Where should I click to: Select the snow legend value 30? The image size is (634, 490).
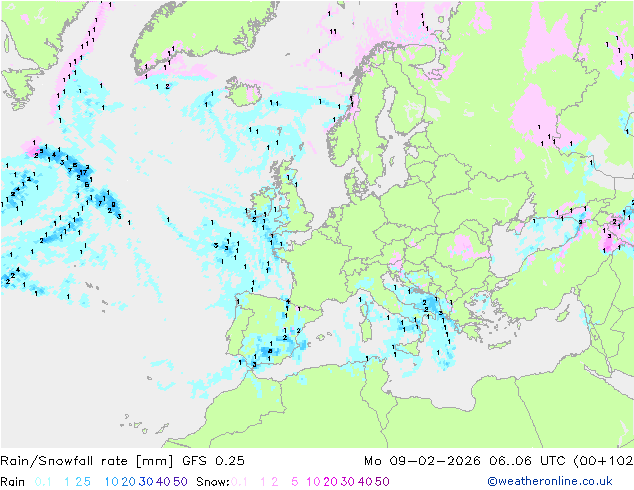348,482
